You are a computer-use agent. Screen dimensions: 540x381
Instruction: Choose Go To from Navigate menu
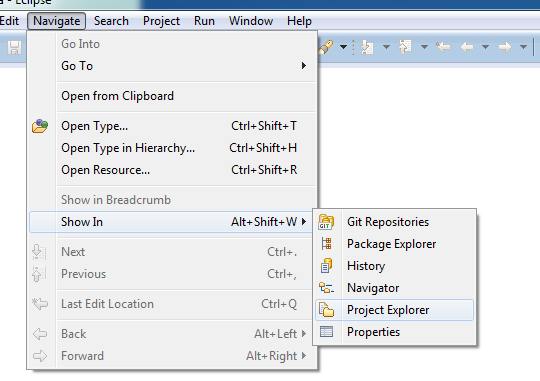pos(173,66)
